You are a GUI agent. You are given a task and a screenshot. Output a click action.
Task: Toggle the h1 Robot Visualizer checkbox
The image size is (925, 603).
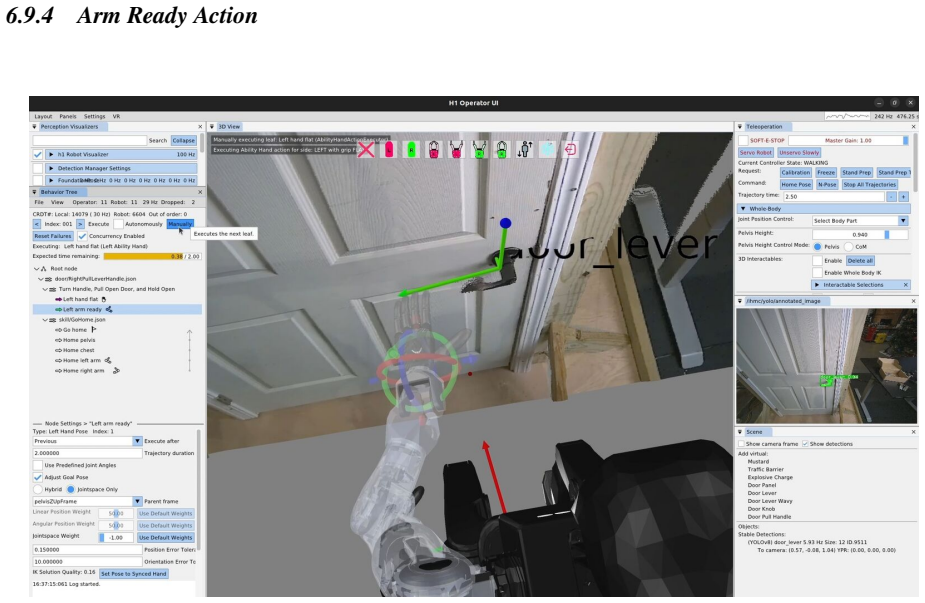coord(38,155)
